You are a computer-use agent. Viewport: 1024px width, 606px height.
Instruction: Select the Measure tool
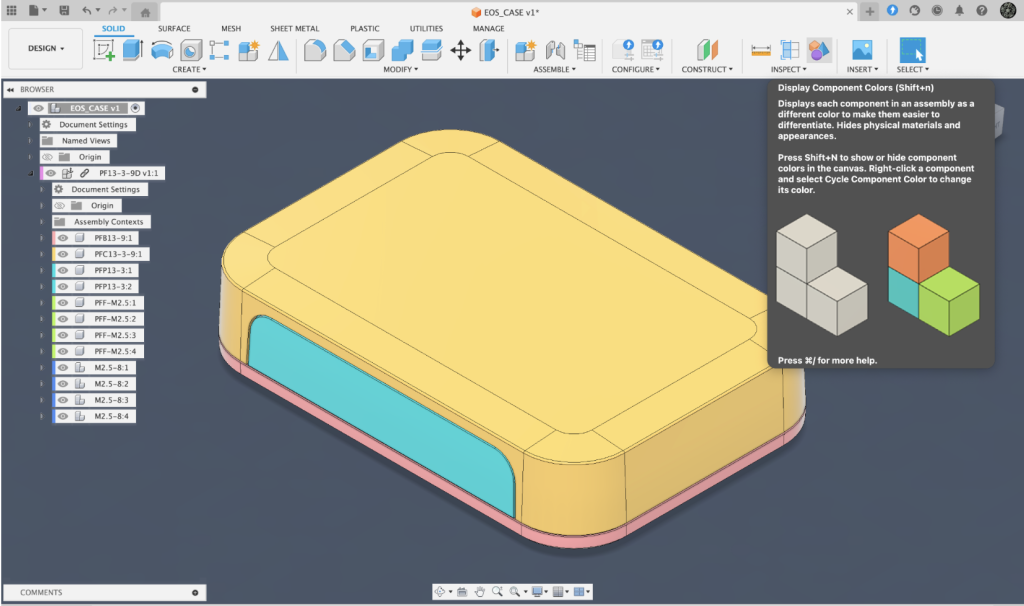[x=761, y=50]
